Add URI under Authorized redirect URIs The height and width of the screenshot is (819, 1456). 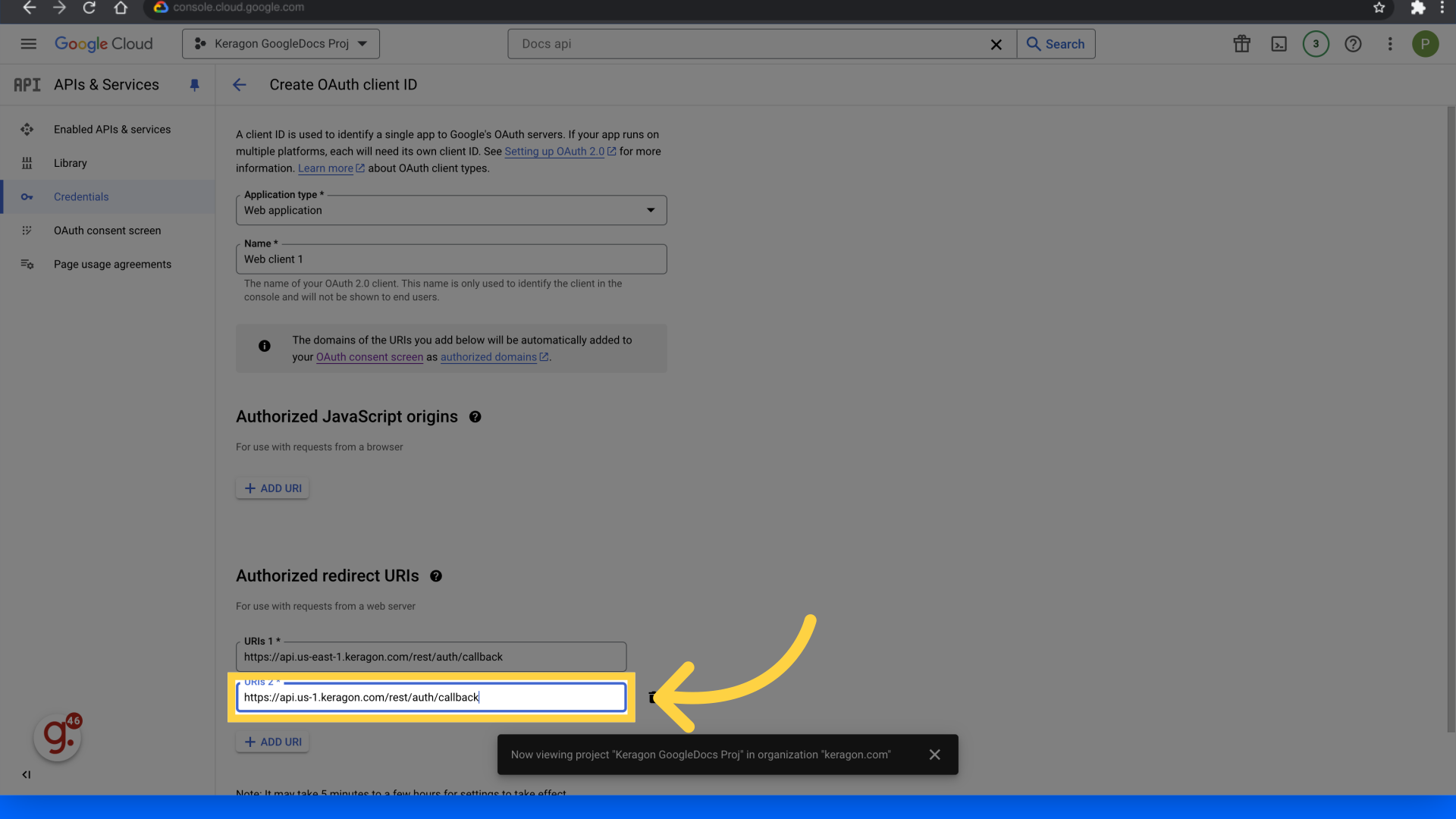272,742
